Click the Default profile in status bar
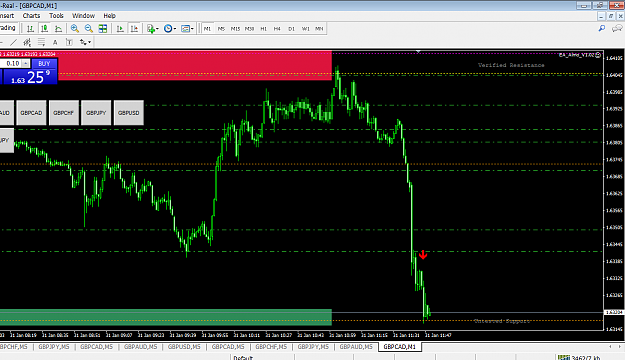Viewport: 625px width, 360px height. 243,358
